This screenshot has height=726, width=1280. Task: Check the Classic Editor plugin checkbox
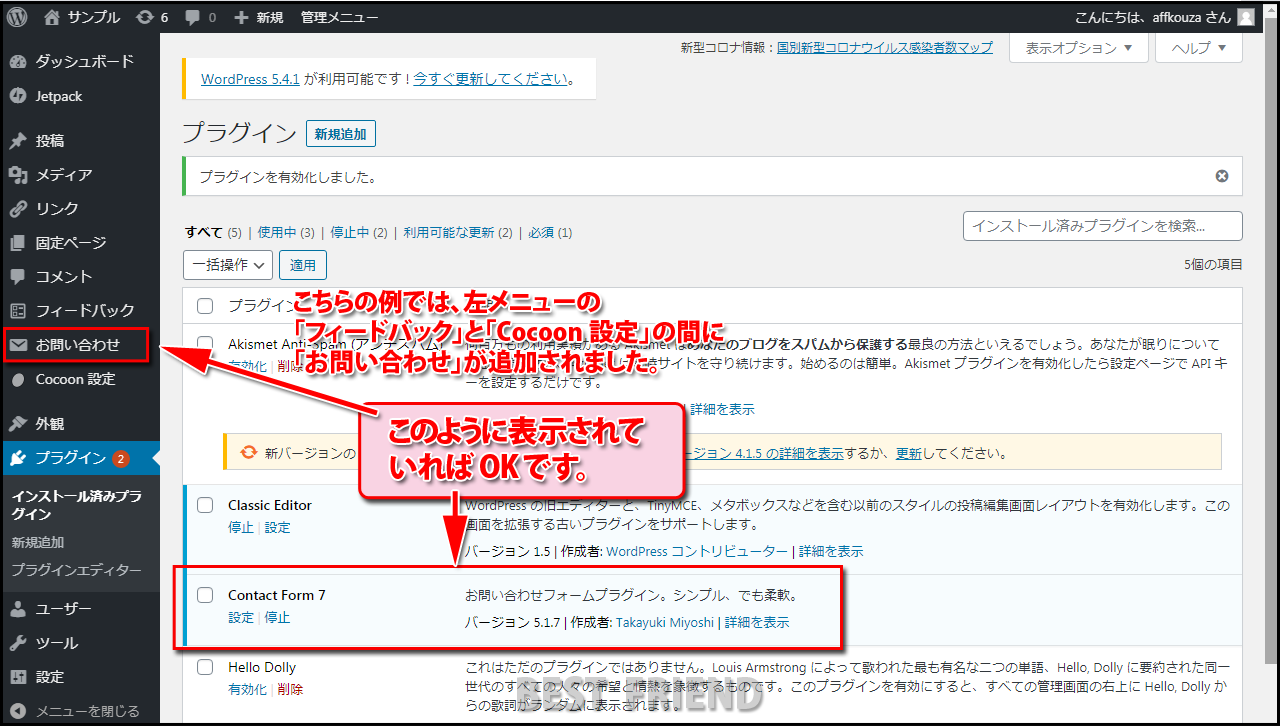pos(205,505)
